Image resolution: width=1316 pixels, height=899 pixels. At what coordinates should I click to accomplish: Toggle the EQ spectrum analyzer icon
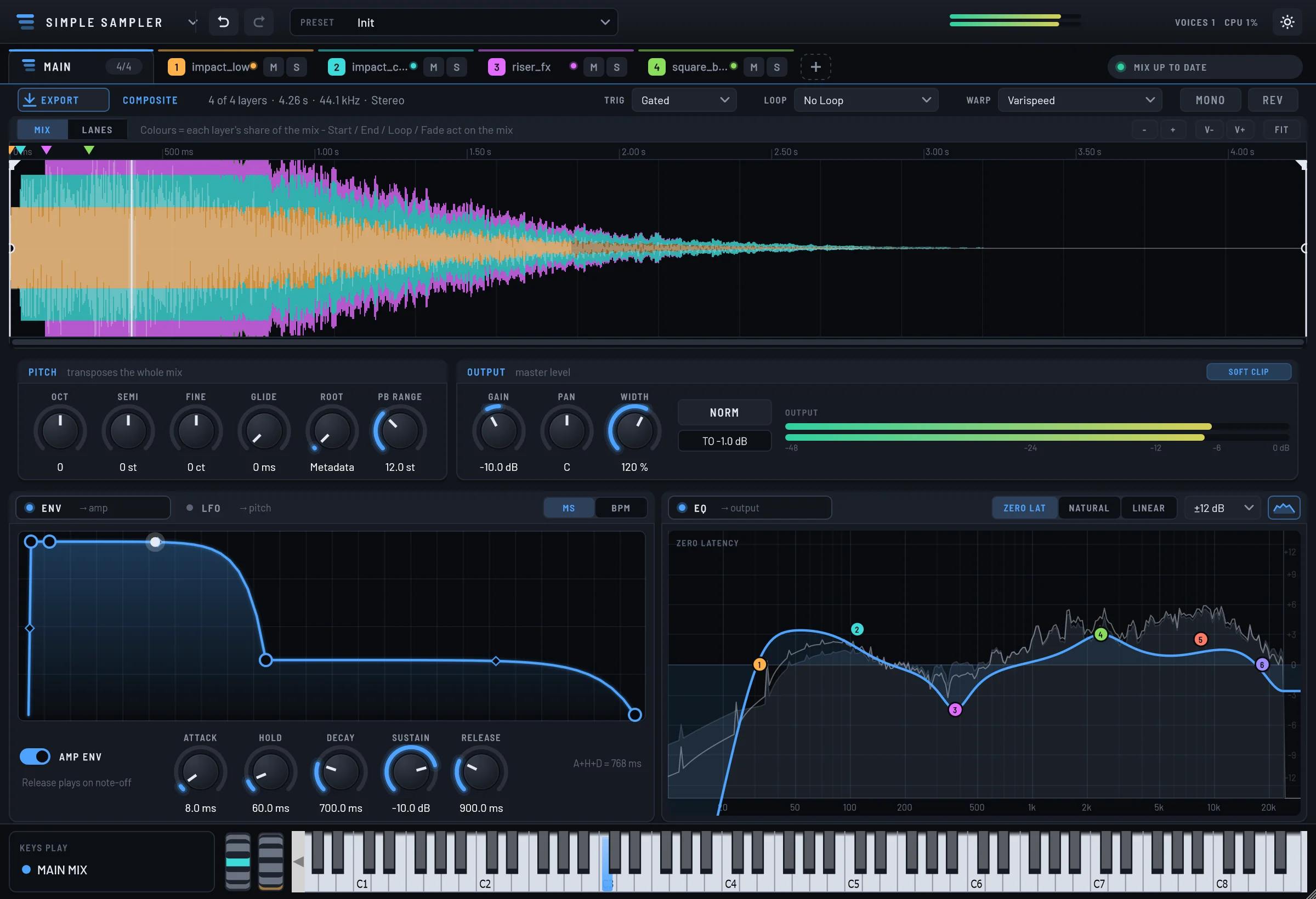pos(1284,508)
